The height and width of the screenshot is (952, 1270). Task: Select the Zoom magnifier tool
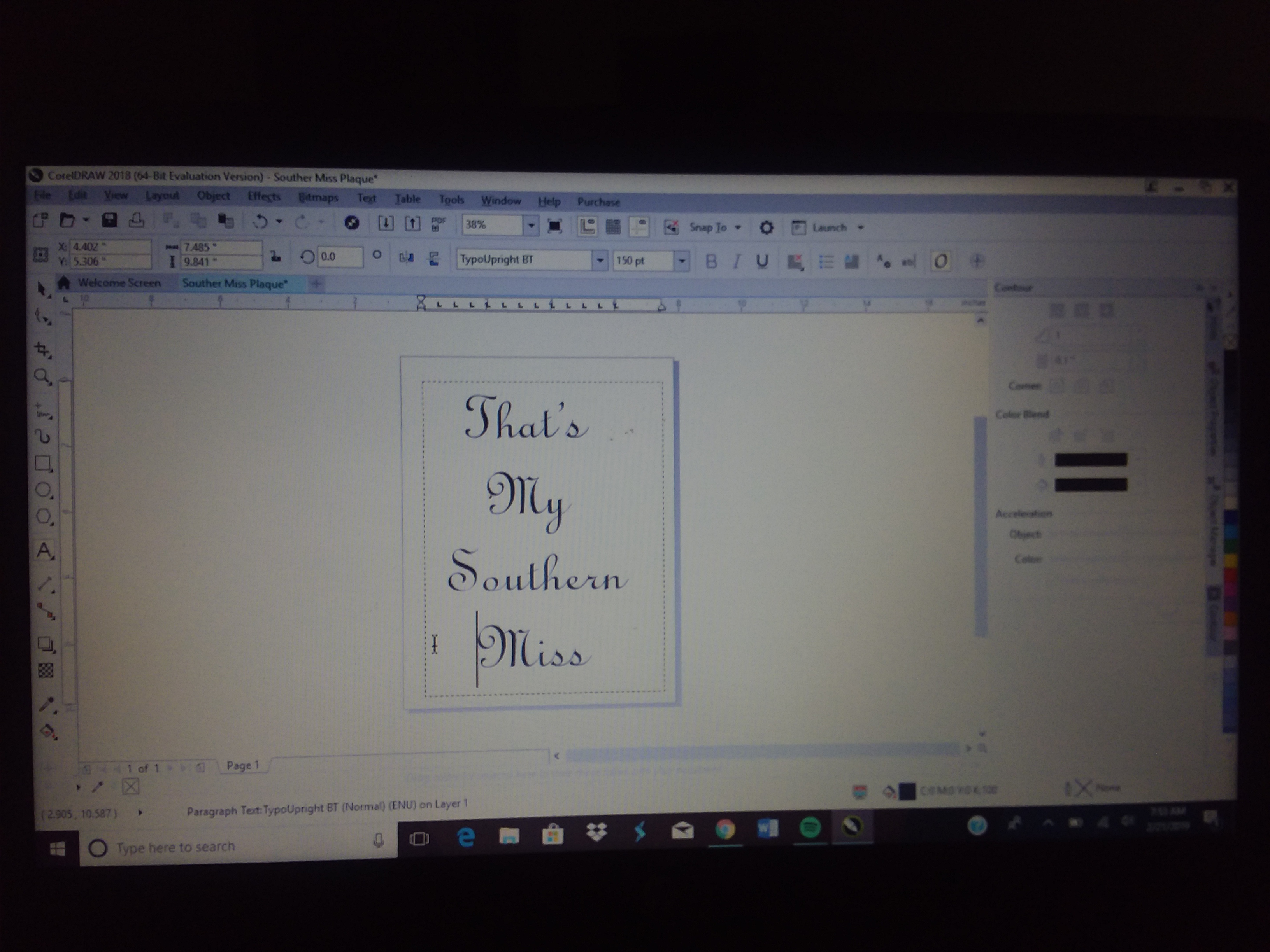(42, 377)
